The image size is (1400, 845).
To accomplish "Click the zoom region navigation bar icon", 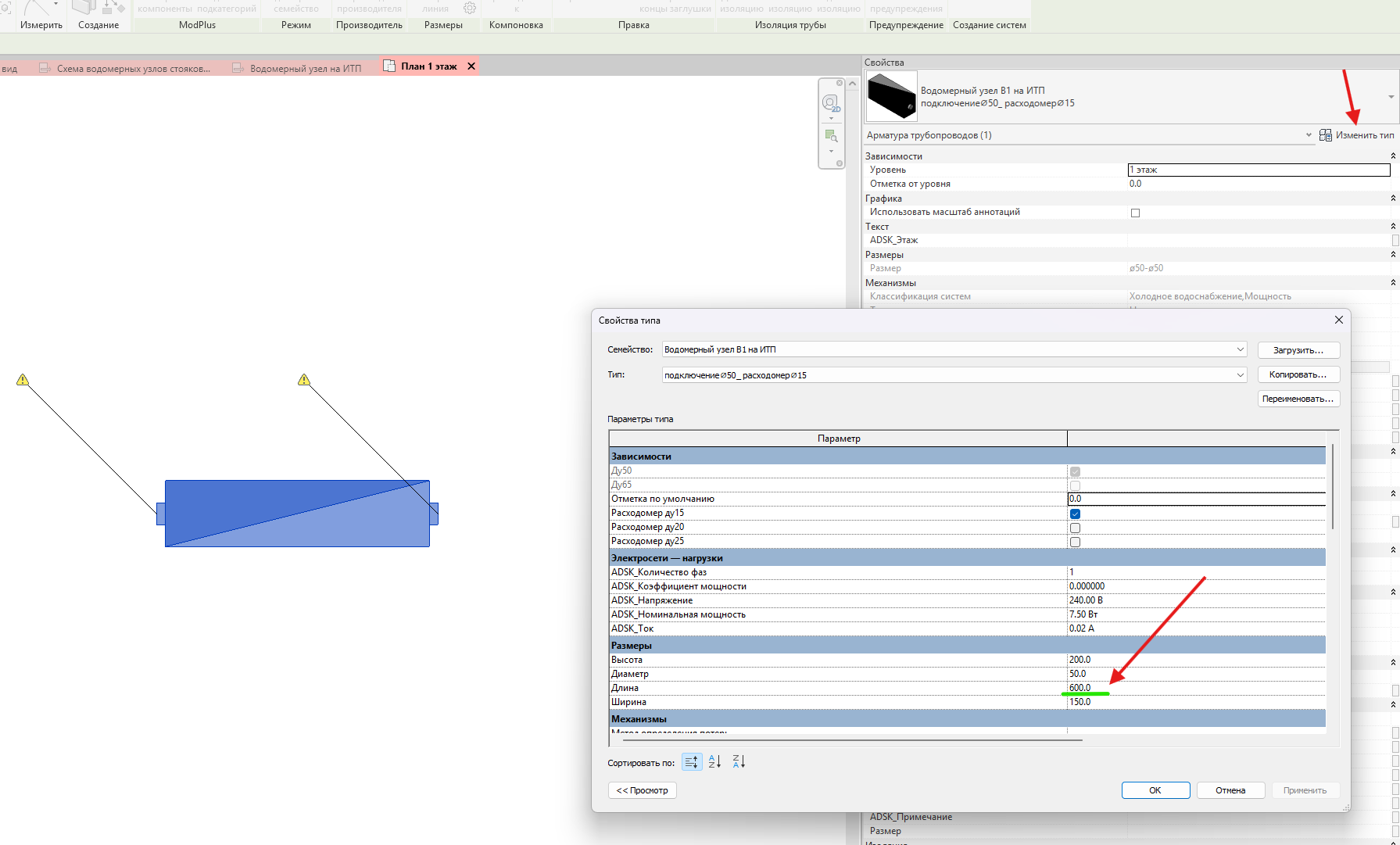I will [831, 136].
